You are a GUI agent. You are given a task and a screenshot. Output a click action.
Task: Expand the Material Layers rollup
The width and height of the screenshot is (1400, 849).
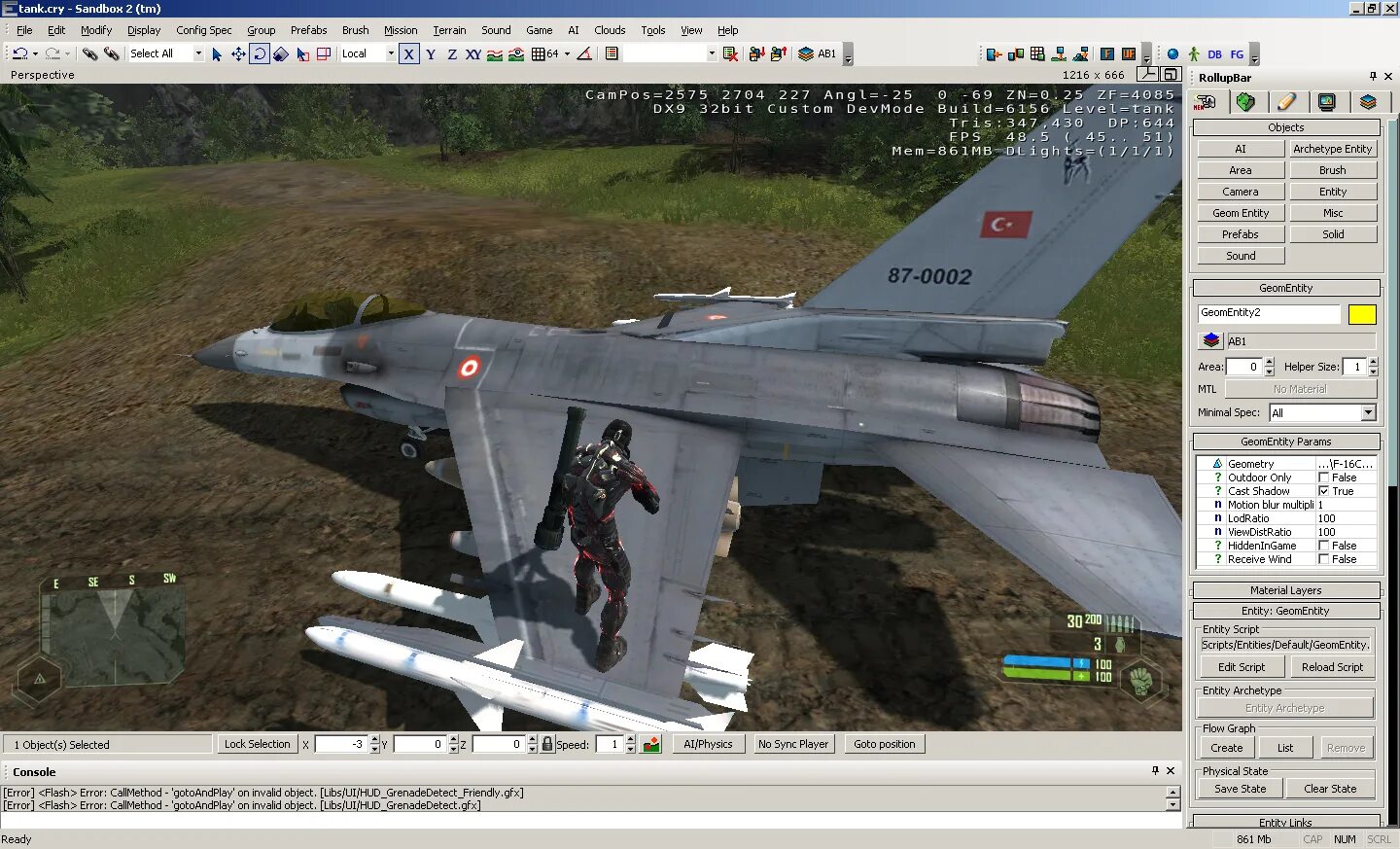(1286, 590)
